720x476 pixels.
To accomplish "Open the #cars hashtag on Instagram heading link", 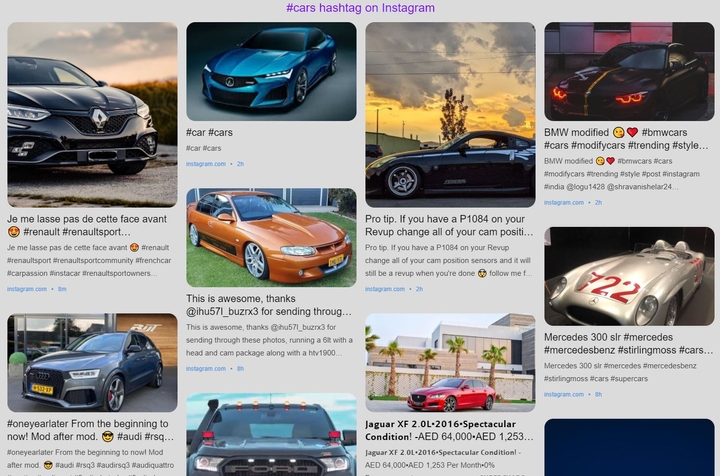I will pos(360,8).
